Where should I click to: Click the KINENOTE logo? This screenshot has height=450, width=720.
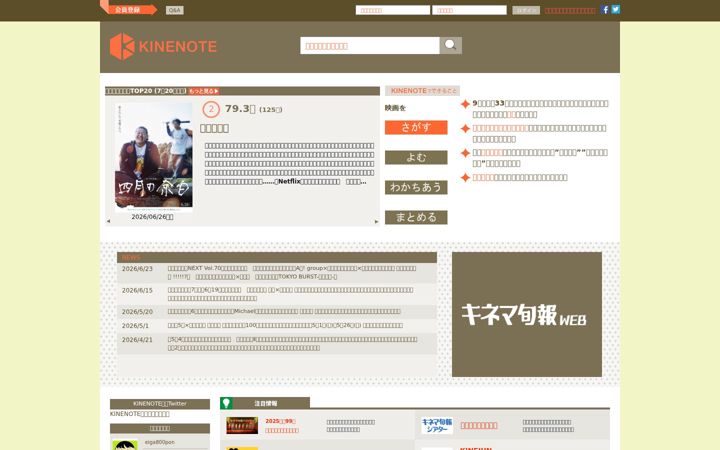click(163, 46)
